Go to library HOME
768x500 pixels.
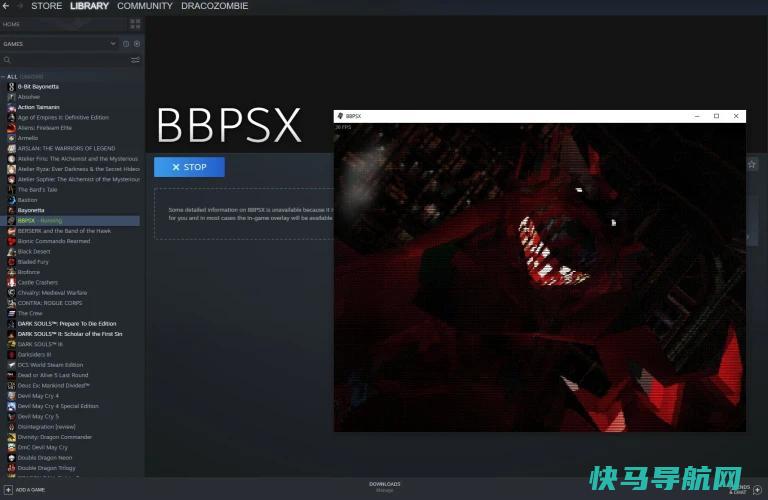(11, 24)
